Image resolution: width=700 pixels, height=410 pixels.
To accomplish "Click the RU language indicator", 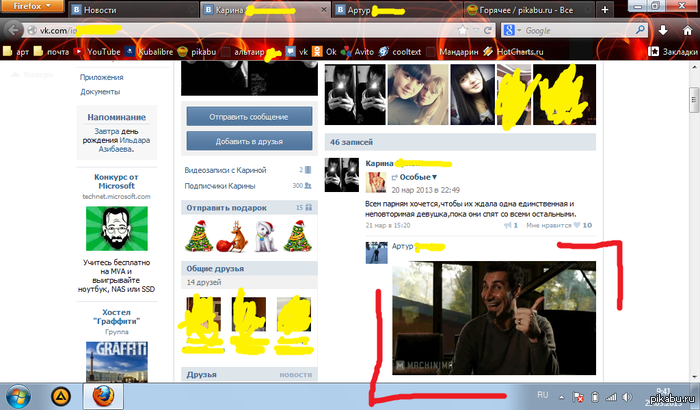I will click(542, 395).
